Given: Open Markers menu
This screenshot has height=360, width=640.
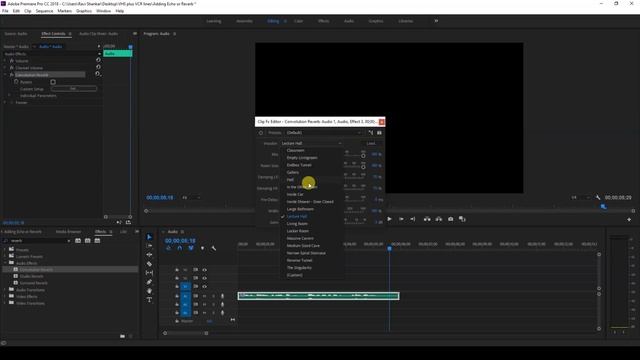Looking at the screenshot, I should click(64, 11).
